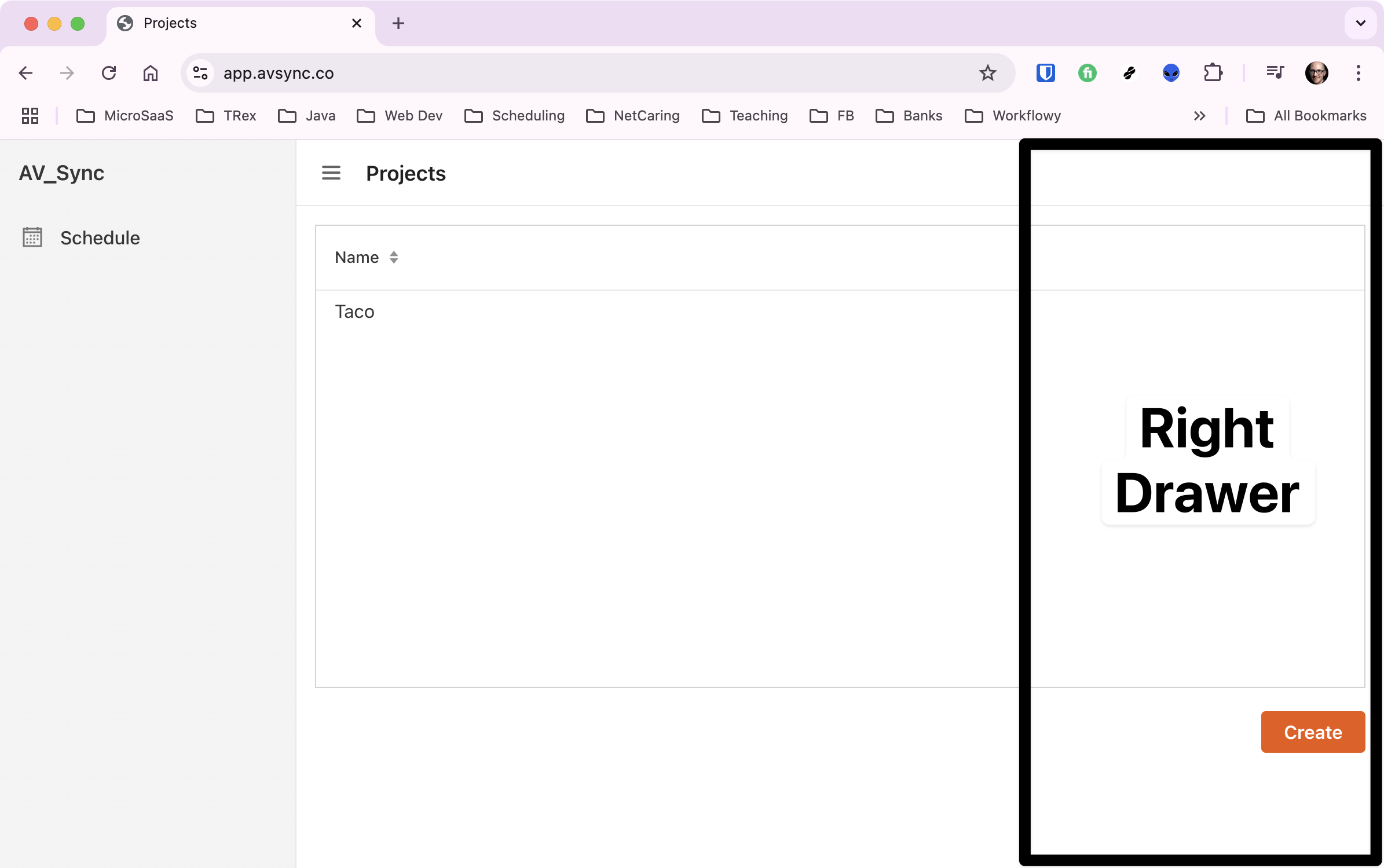Select the Taco project row
The height and width of the screenshot is (868, 1384).
[x=354, y=312]
